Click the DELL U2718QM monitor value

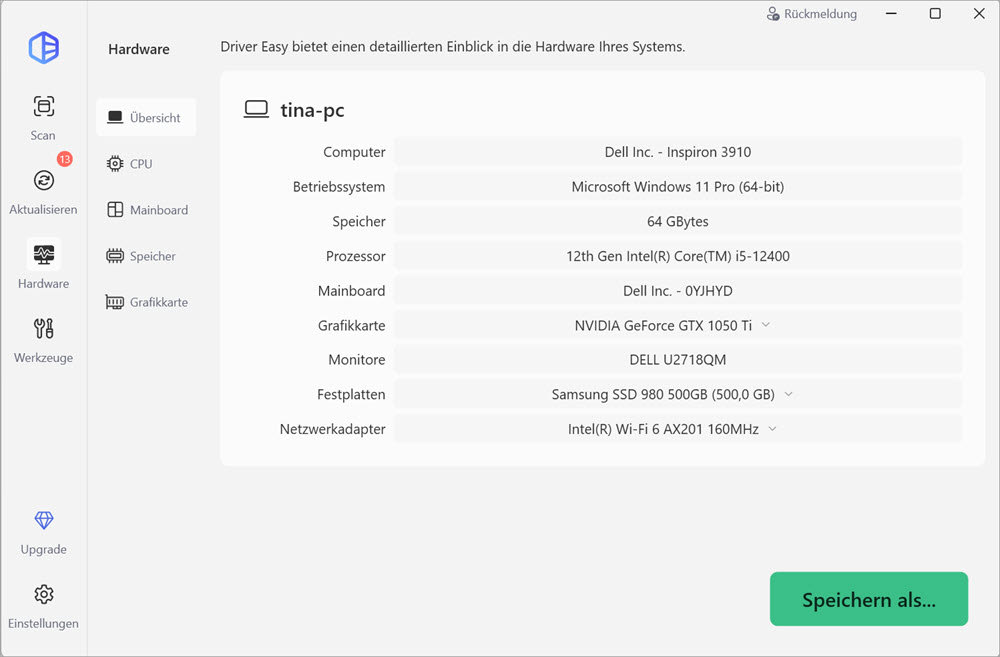(677, 360)
